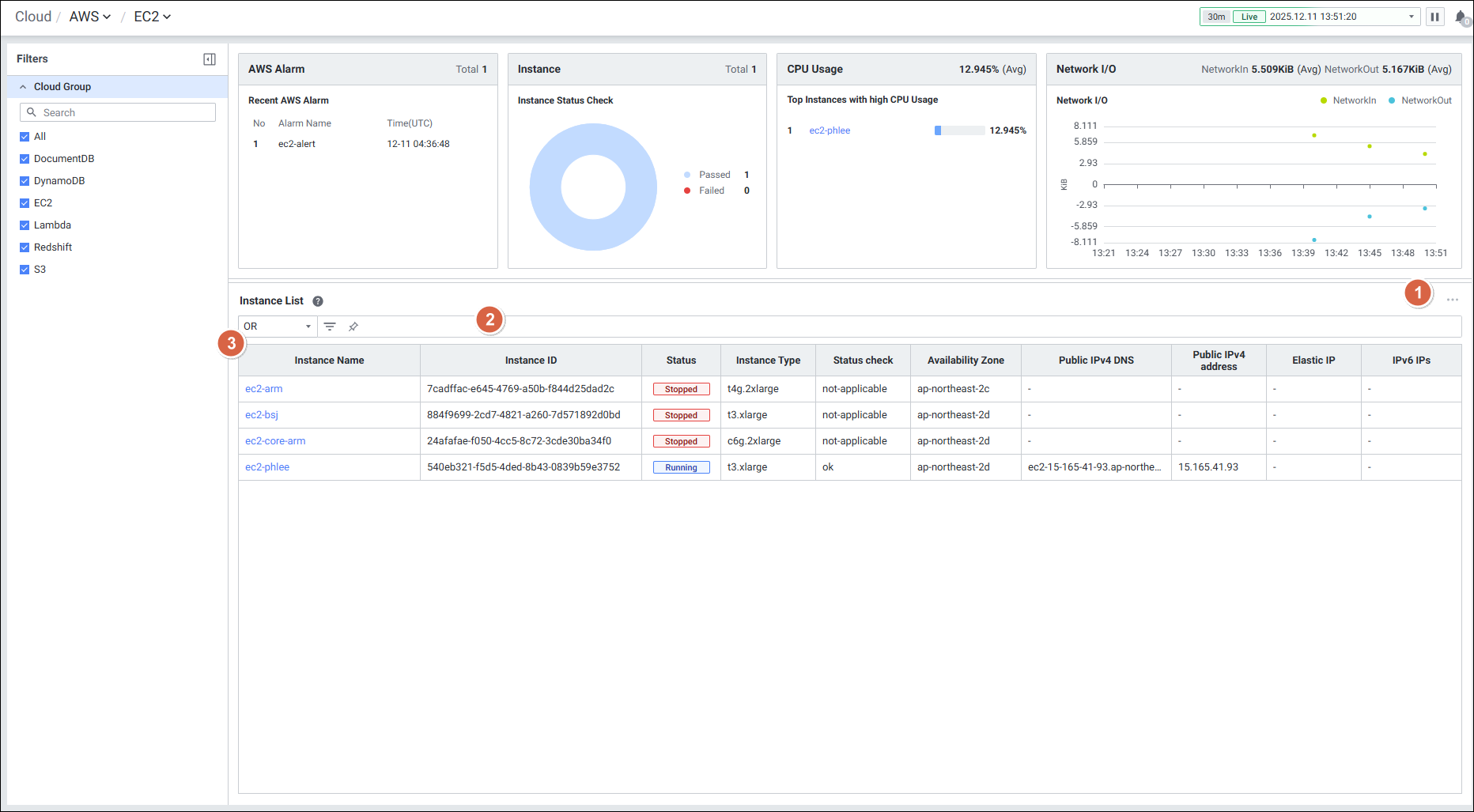Click the pause button in top bar
The width and height of the screenshot is (1474, 812).
1434,17
